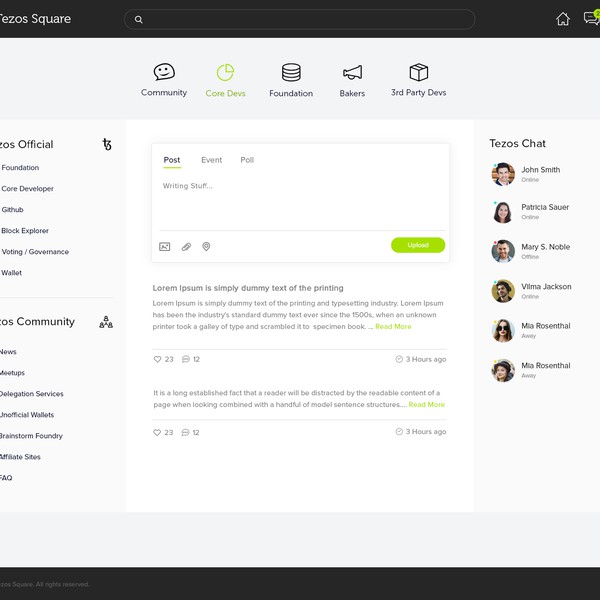
Task: Open the Unofficial Wallets link
Action: [x=27, y=415]
